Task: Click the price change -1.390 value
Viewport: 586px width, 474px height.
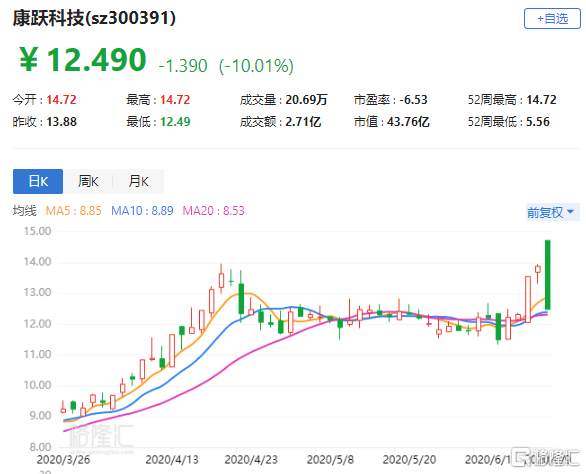Action: tap(183, 66)
